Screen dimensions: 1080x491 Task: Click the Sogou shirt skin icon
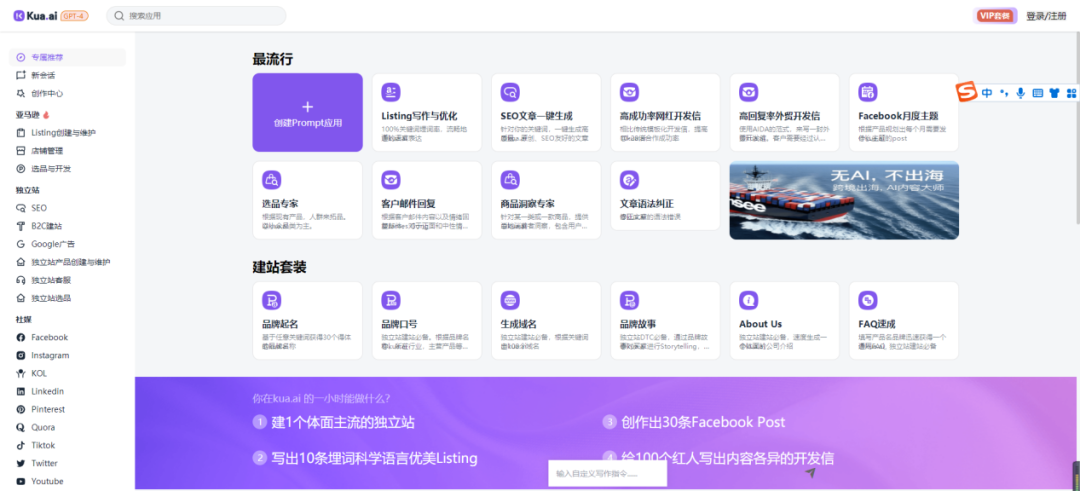(1054, 93)
